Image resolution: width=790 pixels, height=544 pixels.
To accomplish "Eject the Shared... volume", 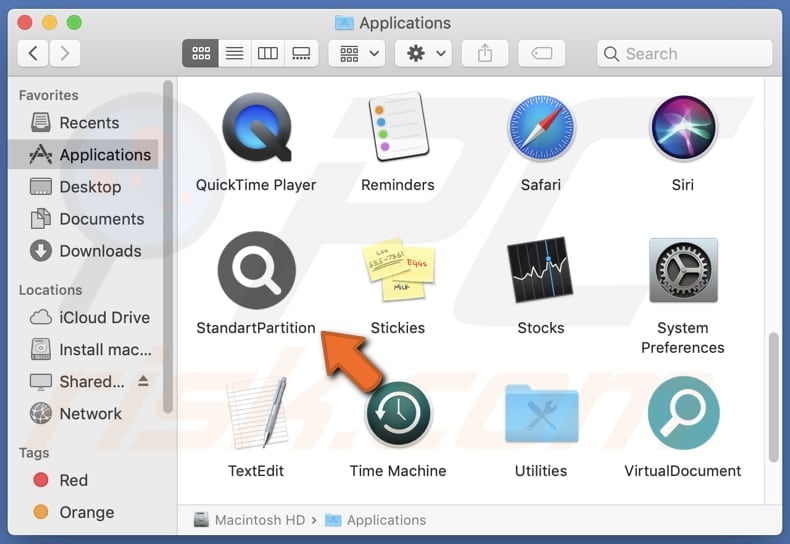I will 143,381.
